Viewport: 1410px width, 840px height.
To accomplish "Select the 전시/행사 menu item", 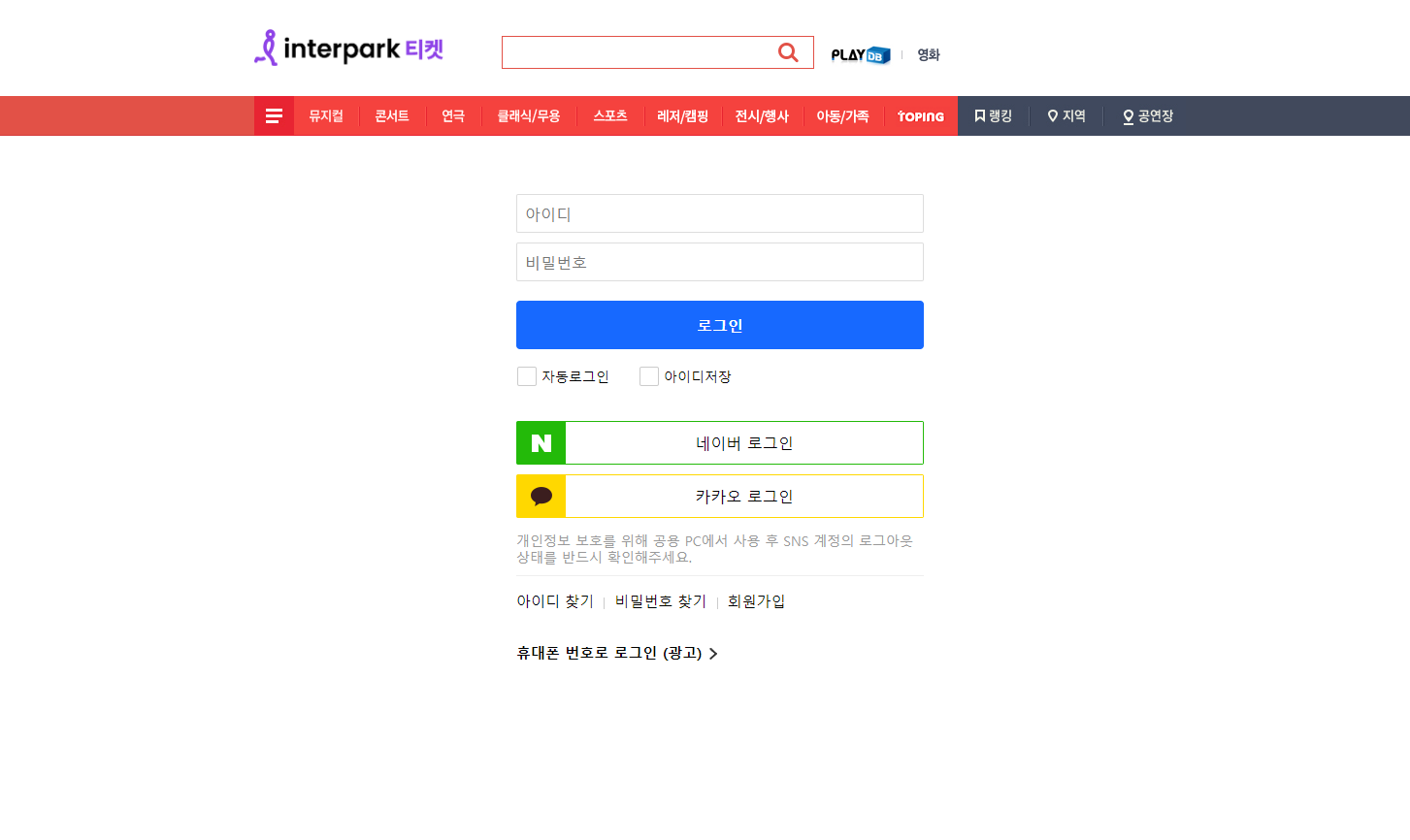I will [762, 115].
